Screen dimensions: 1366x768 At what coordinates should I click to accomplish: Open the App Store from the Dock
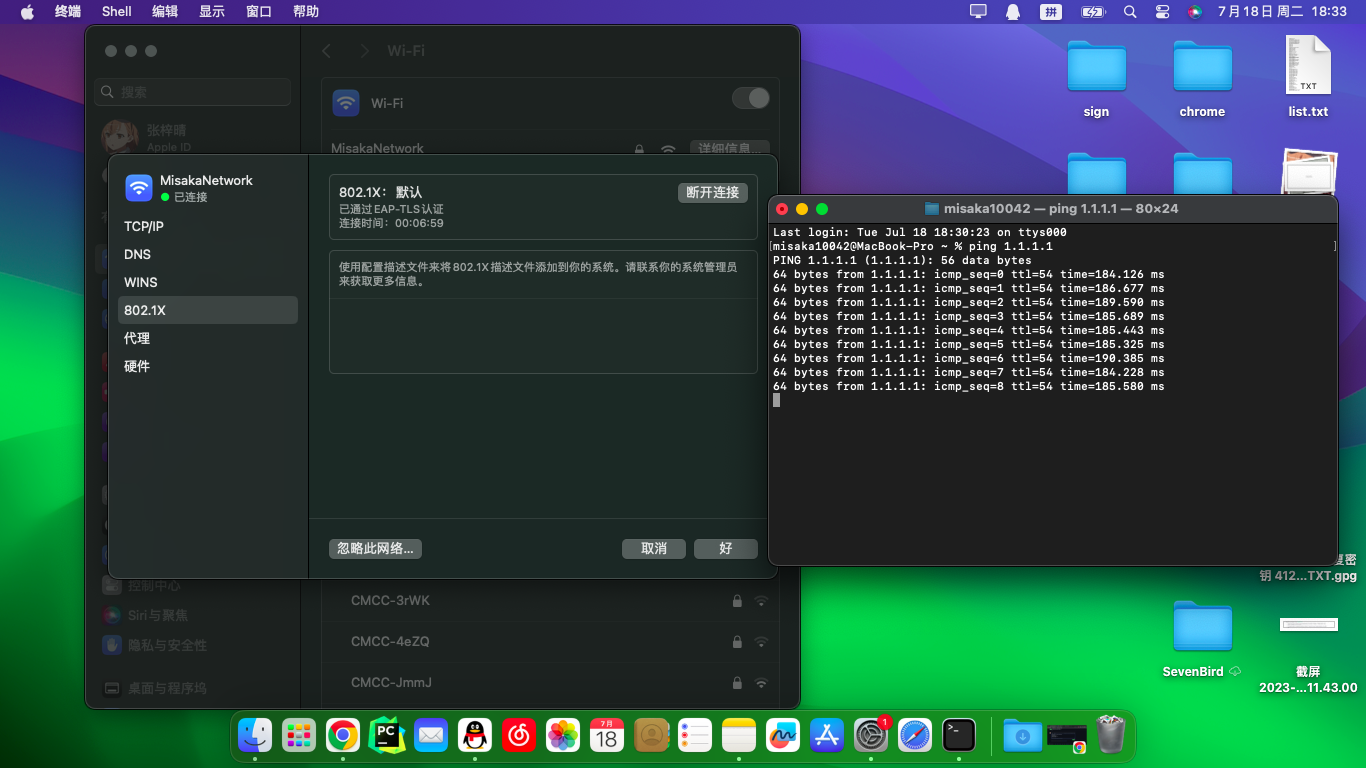point(827,735)
